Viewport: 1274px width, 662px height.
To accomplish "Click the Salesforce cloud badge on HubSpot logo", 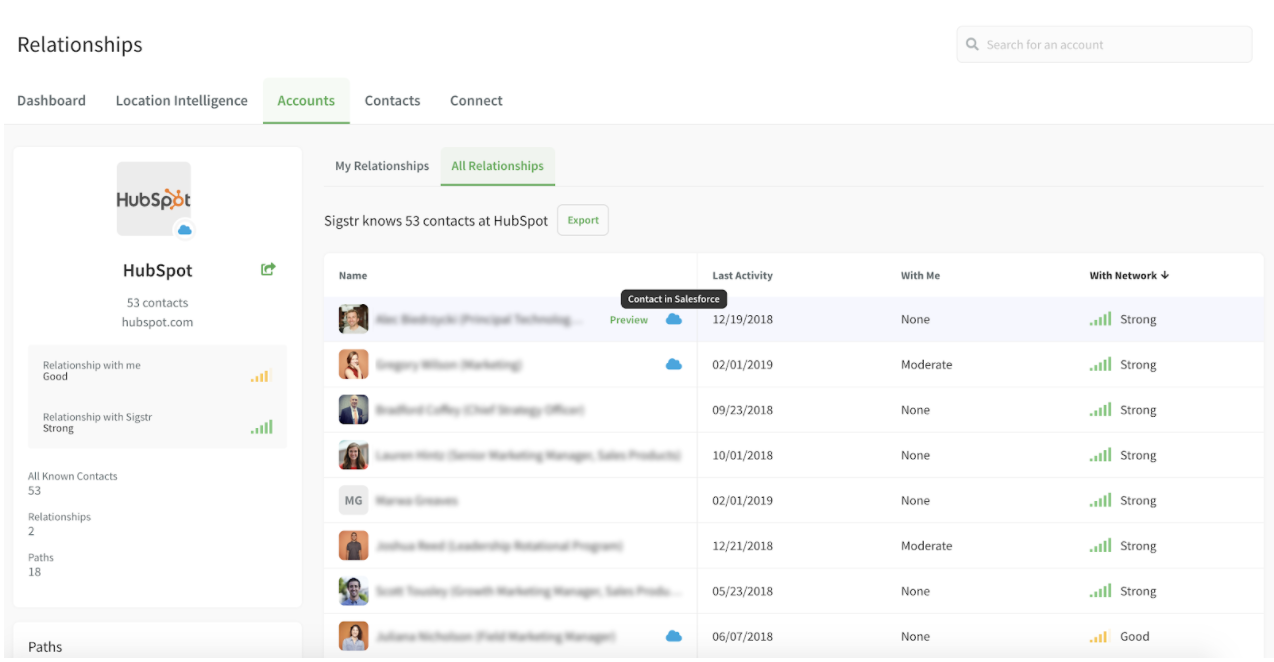I will 184,230.
